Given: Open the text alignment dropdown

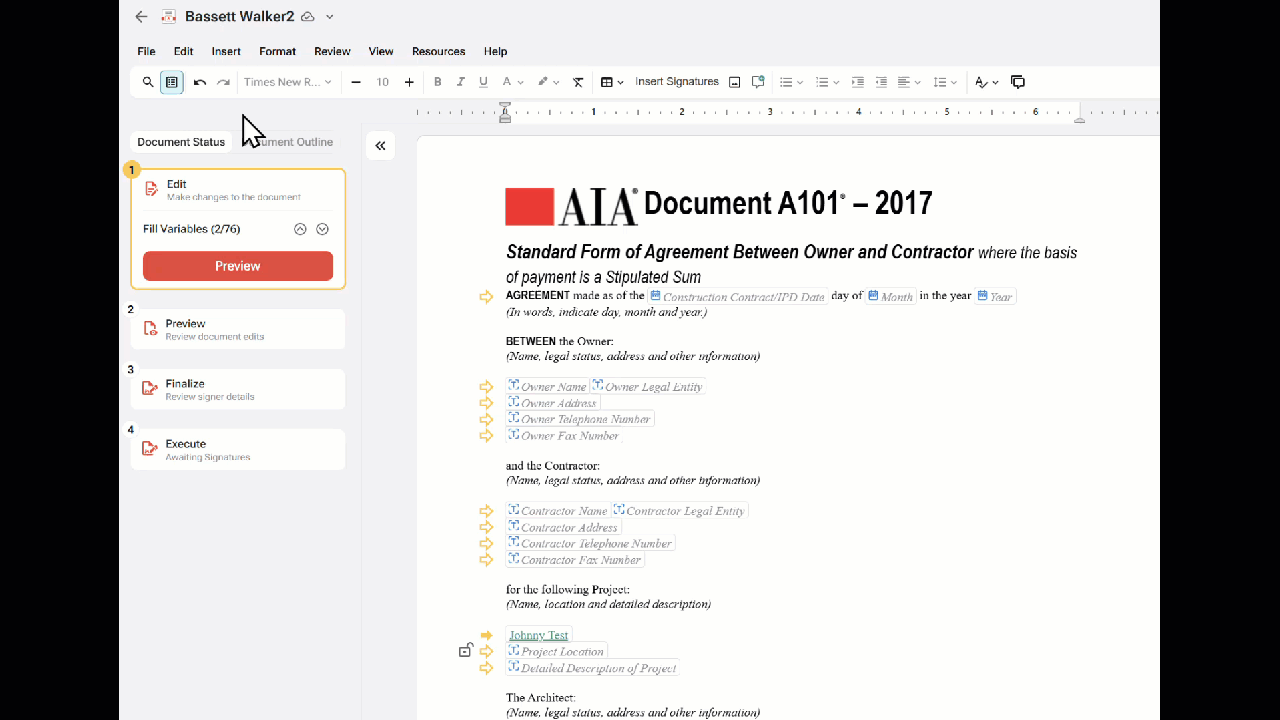Looking at the screenshot, I should coord(909,82).
